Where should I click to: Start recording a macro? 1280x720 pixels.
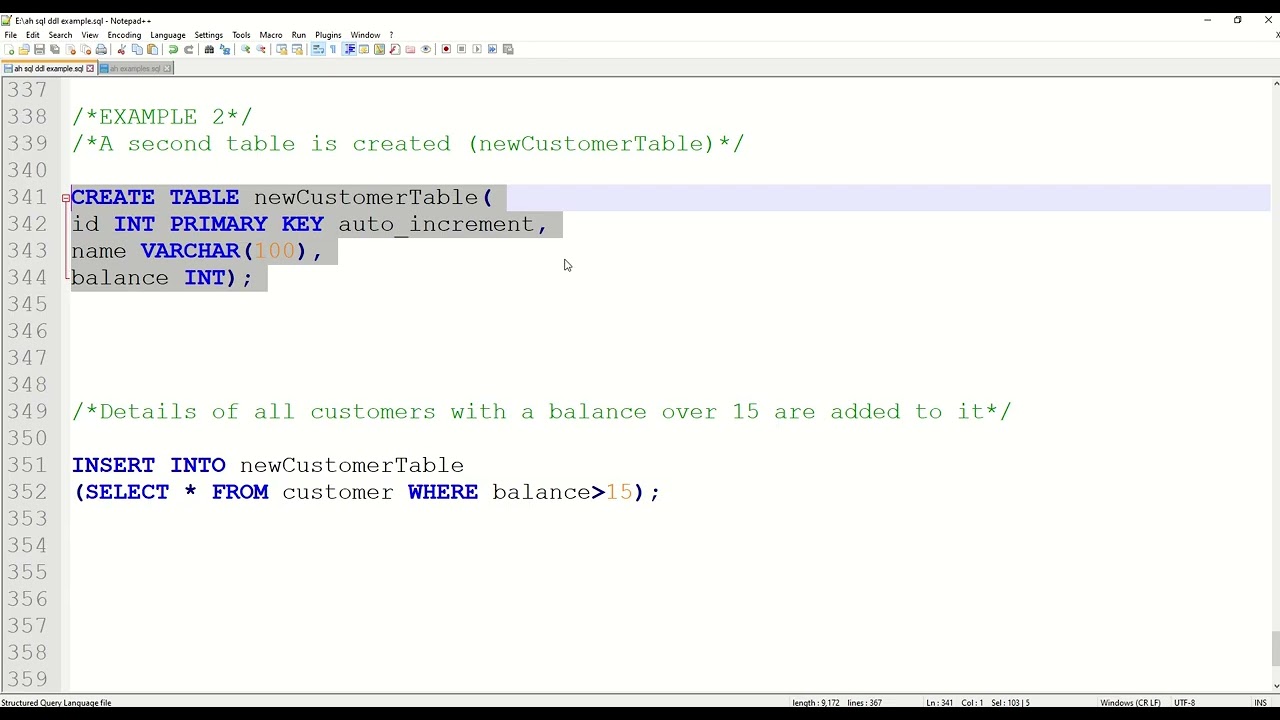click(446, 49)
